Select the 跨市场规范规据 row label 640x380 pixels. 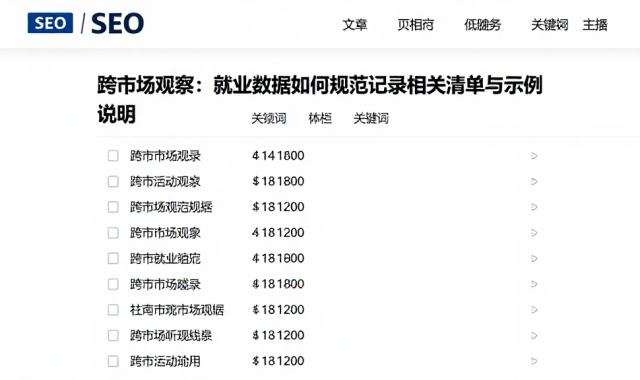171,207
